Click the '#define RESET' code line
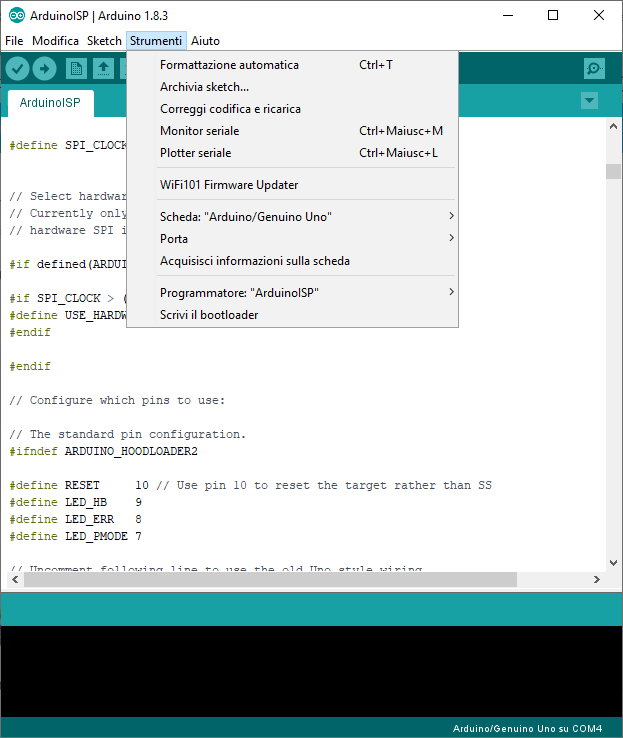 250,485
